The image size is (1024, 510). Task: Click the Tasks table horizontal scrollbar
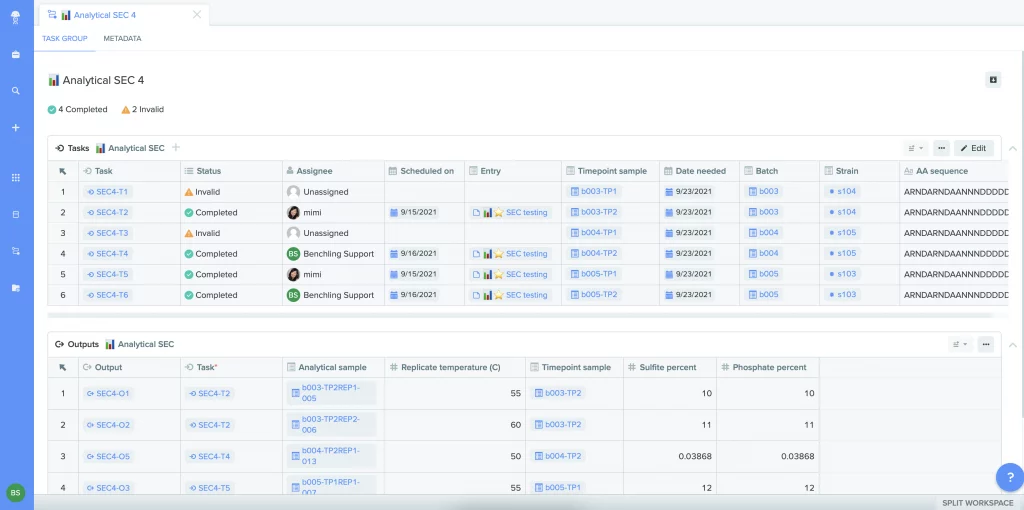point(519,315)
